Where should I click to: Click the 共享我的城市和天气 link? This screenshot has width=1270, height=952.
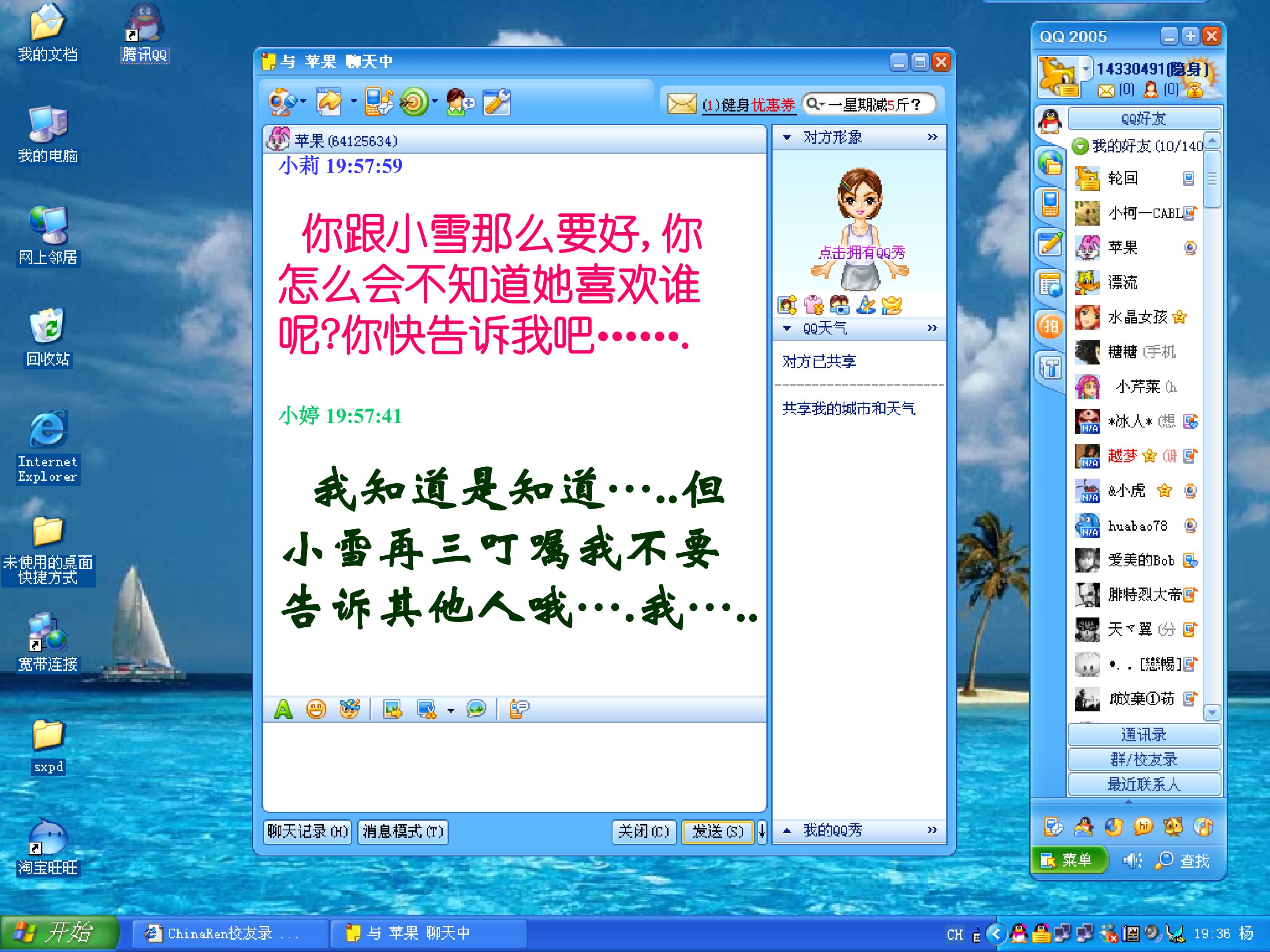[x=848, y=409]
